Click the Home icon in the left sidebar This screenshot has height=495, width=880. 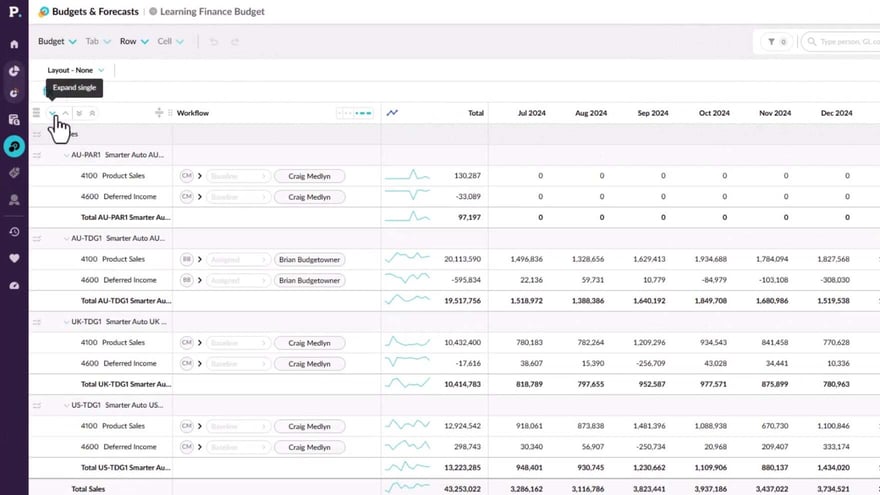tap(14, 44)
